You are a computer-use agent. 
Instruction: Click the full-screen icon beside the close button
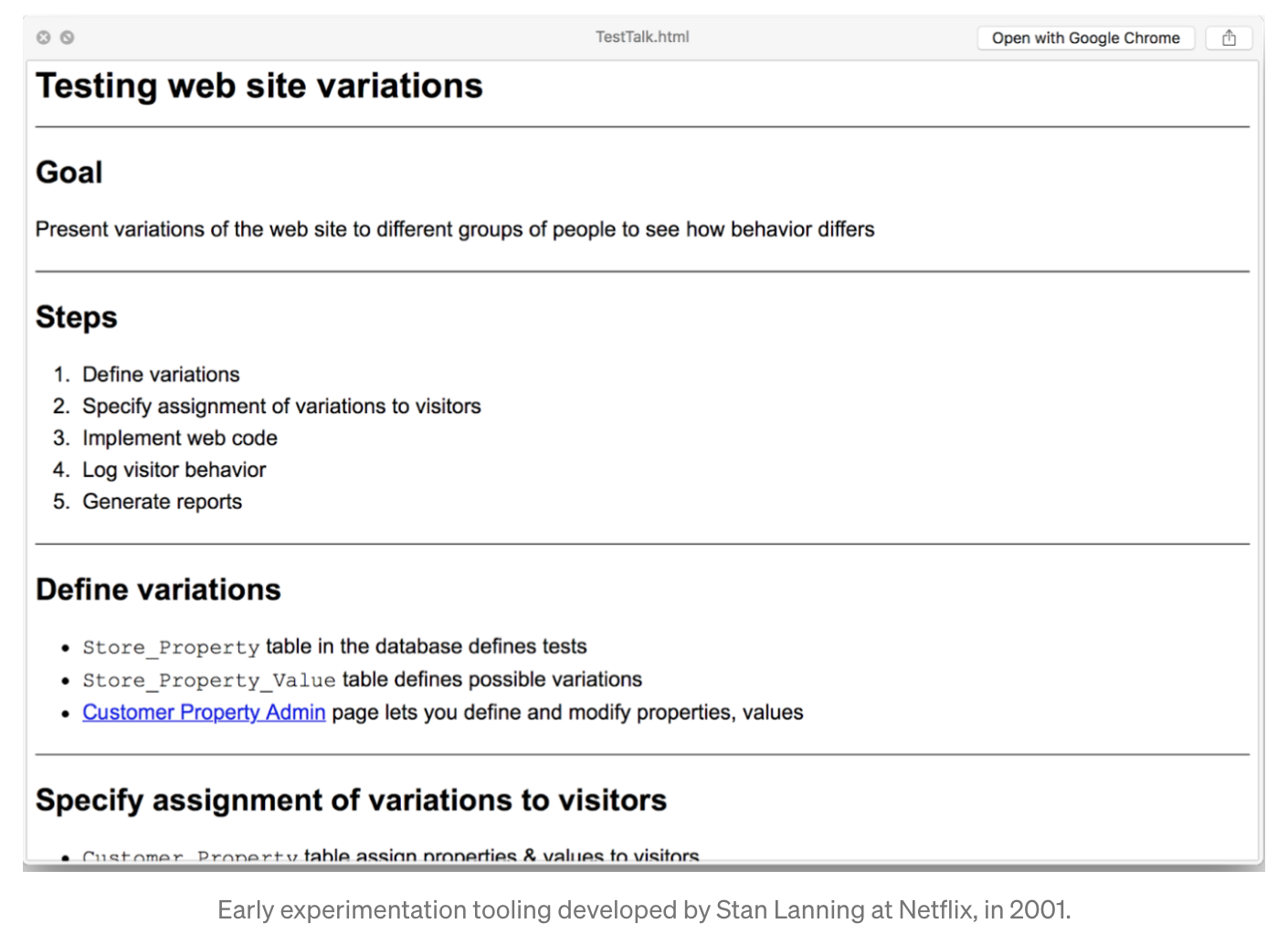pos(67,37)
